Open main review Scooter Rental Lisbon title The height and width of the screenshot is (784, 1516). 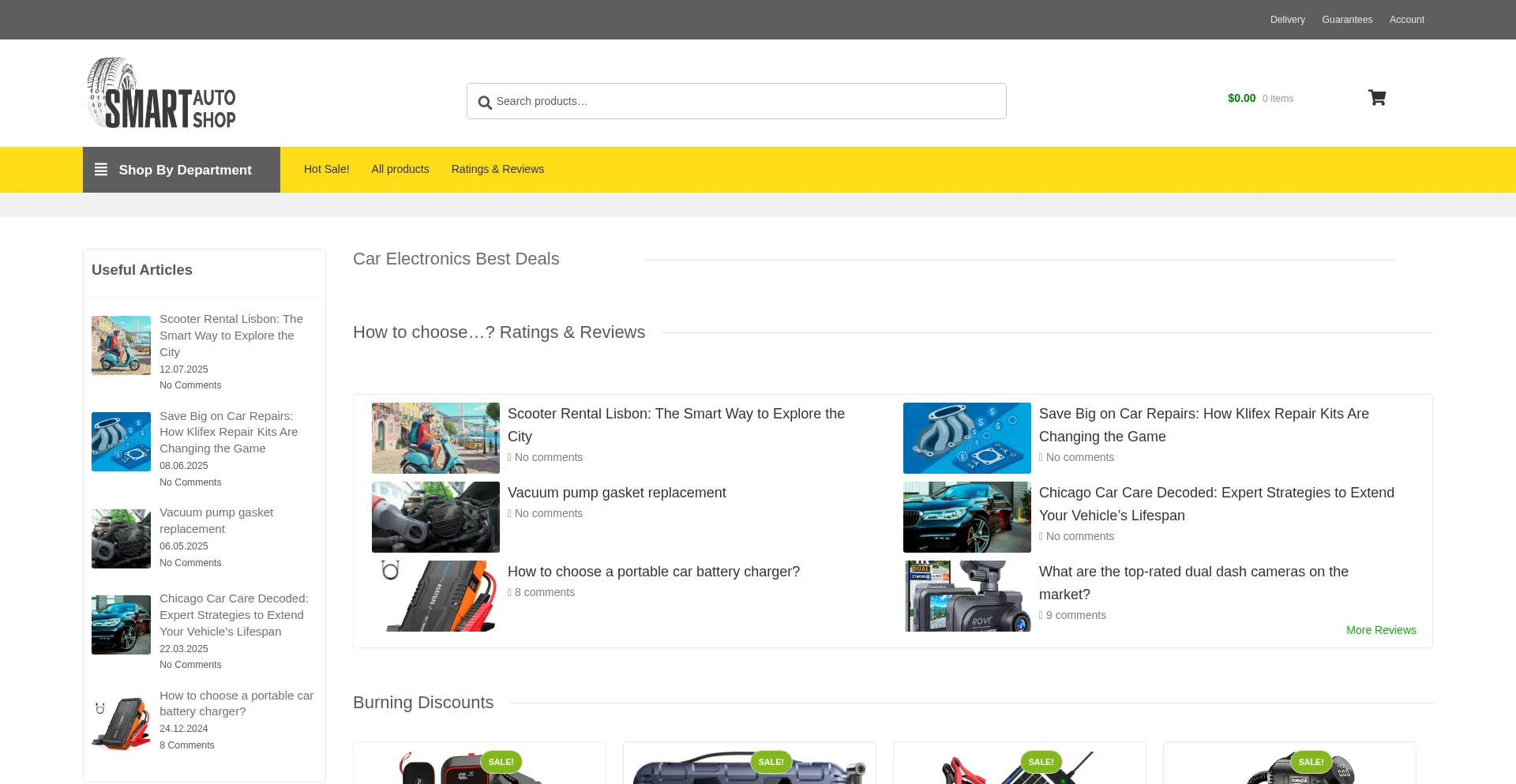point(676,425)
